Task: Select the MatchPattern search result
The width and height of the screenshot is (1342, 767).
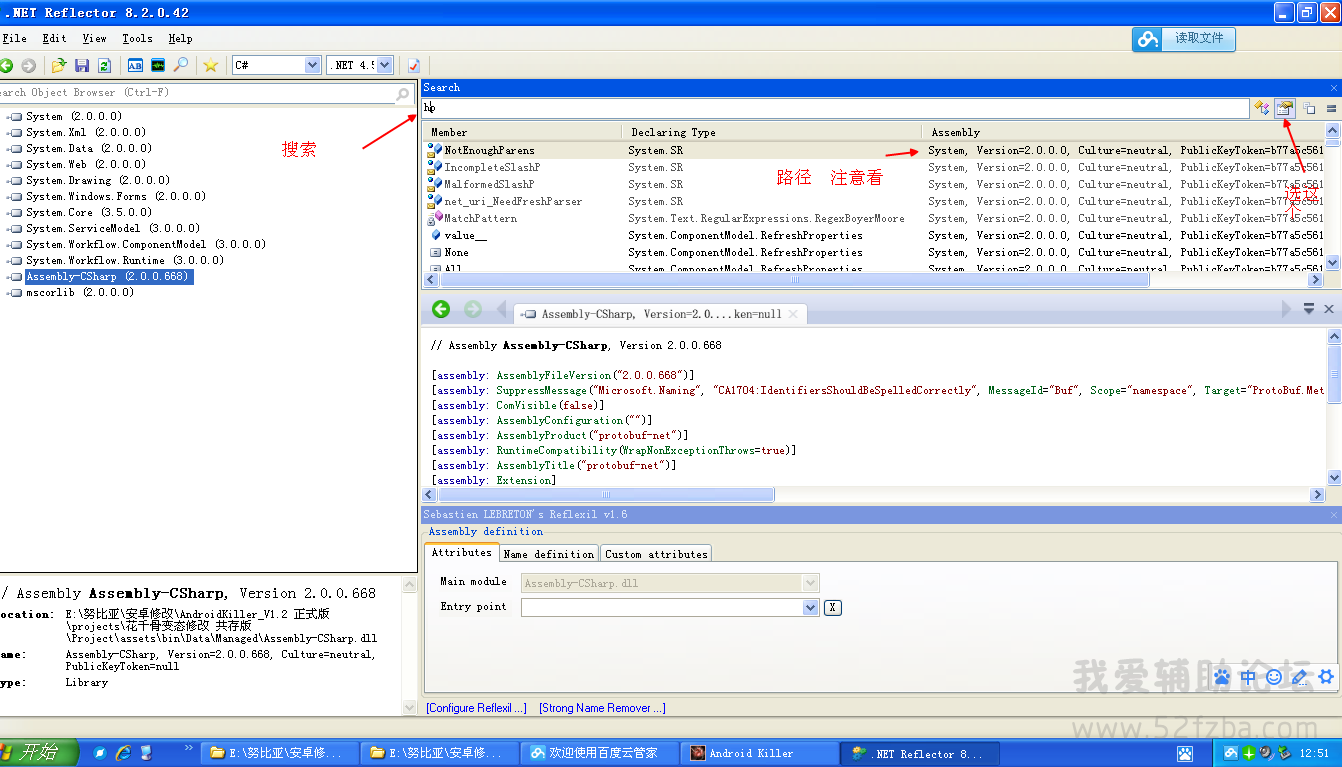Action: coord(480,219)
